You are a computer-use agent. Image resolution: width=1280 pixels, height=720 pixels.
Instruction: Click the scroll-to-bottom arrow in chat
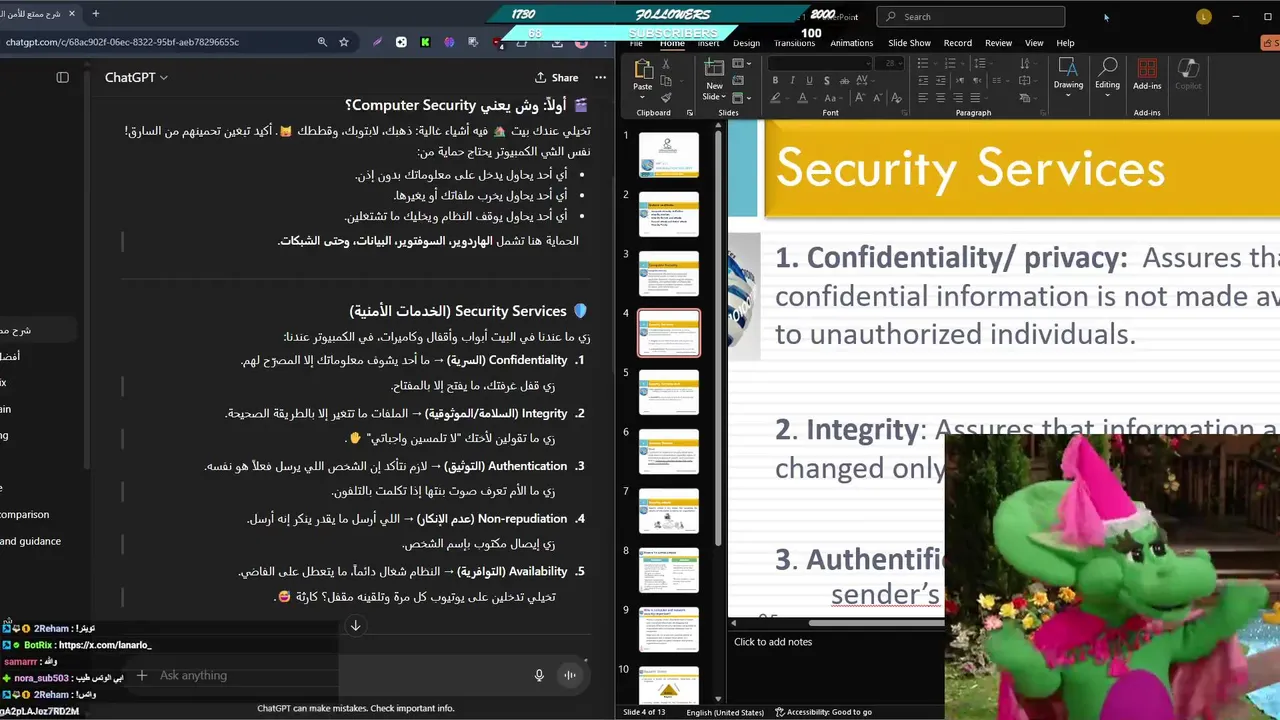pyautogui.click(x=355, y=625)
